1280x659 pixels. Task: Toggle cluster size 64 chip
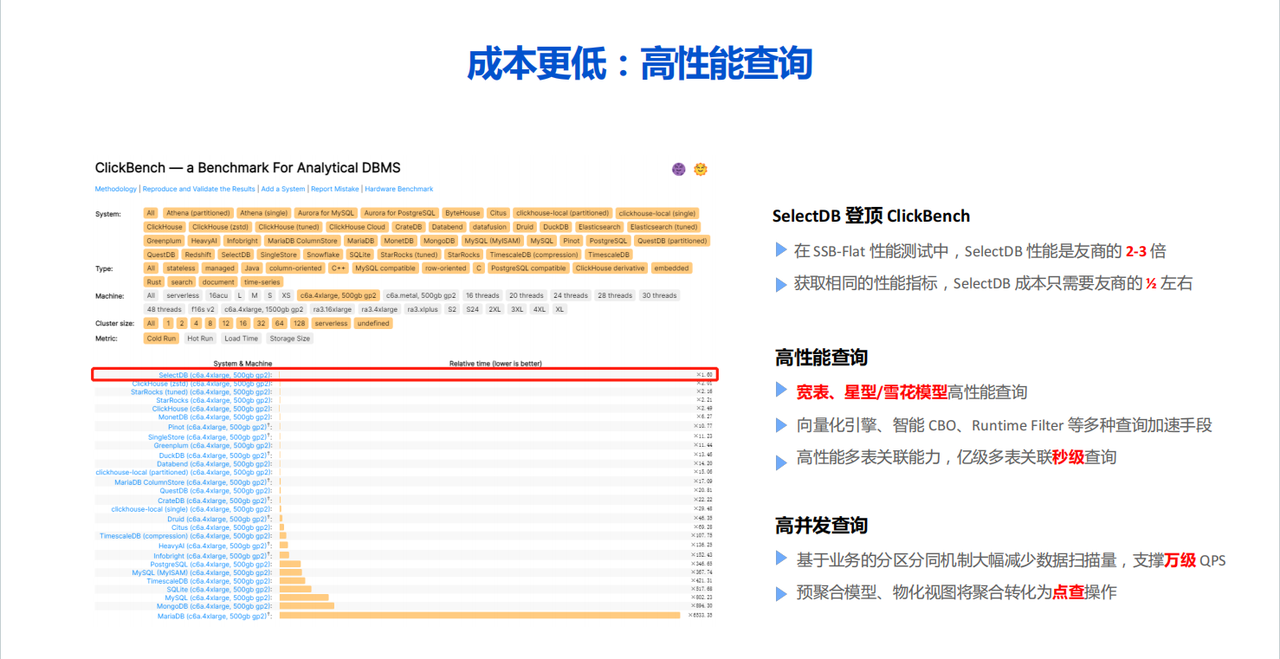279,324
